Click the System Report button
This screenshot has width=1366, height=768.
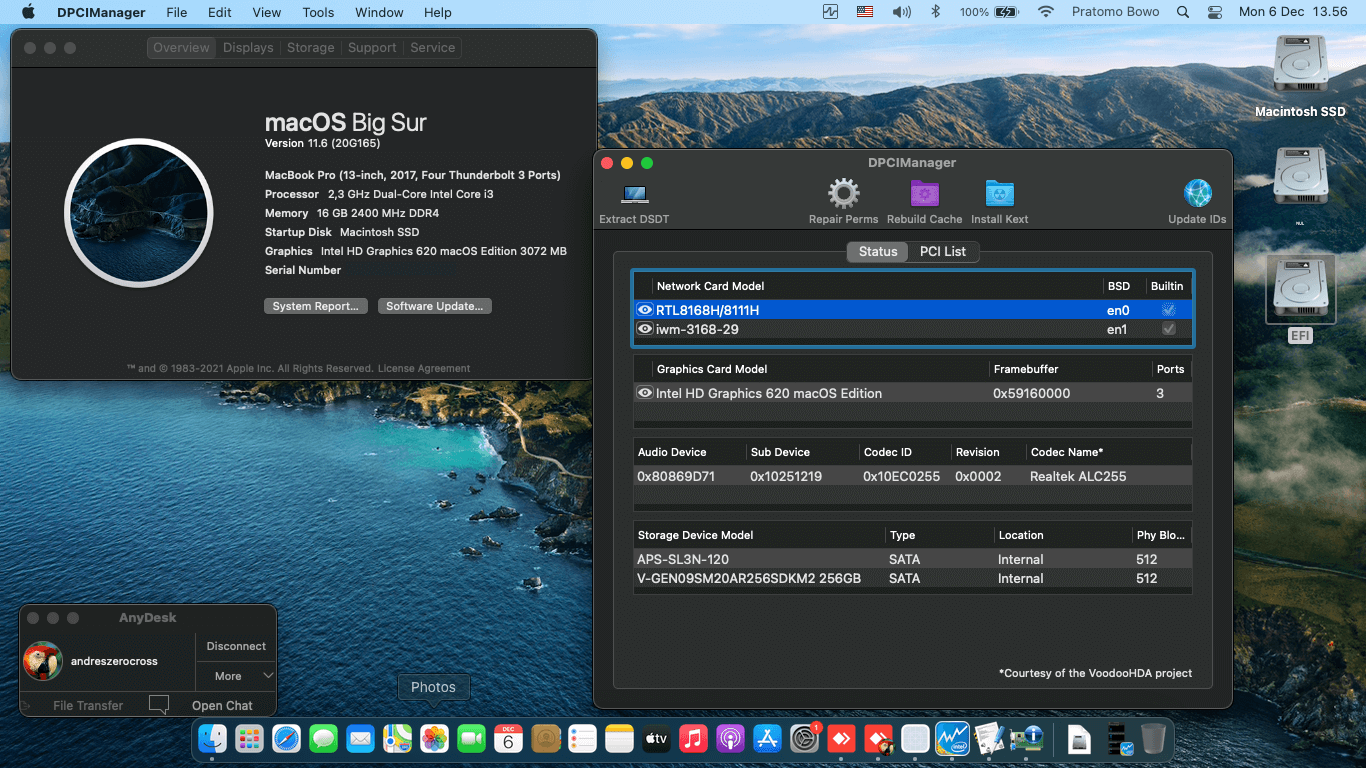pyautogui.click(x=316, y=306)
